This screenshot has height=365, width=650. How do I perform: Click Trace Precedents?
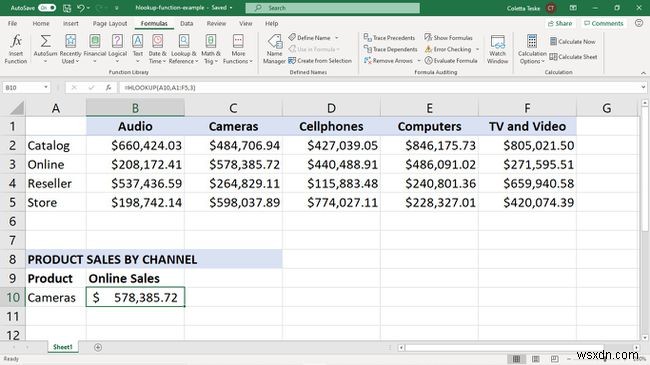tap(389, 38)
